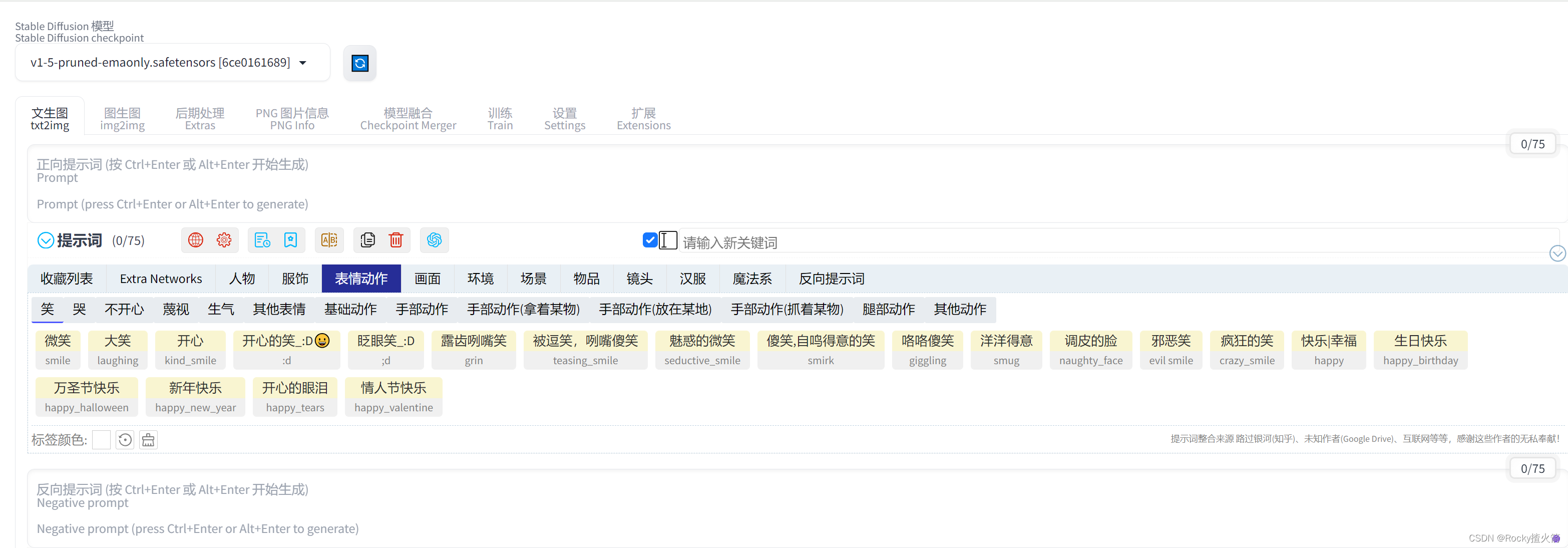Delete prompt with the red trash icon
The height and width of the screenshot is (548, 1568).
tap(397, 240)
